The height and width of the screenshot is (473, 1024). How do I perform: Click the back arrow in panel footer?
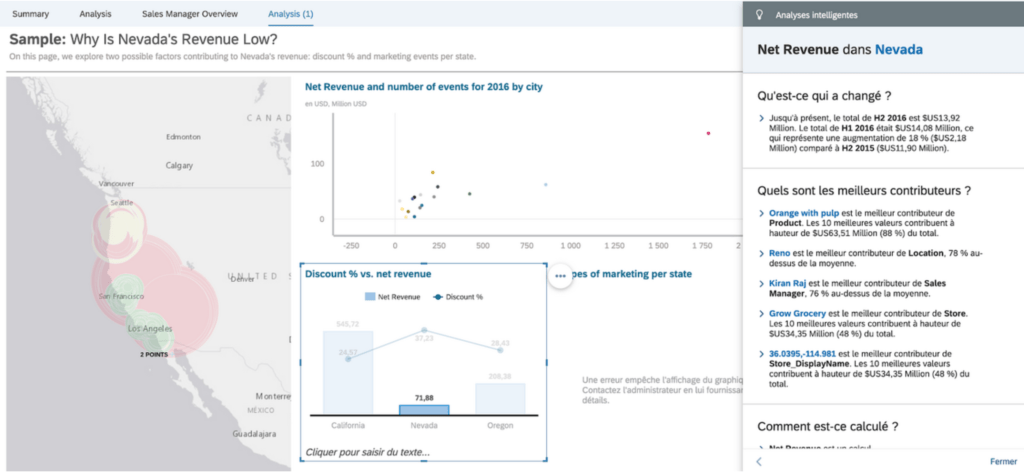759,461
